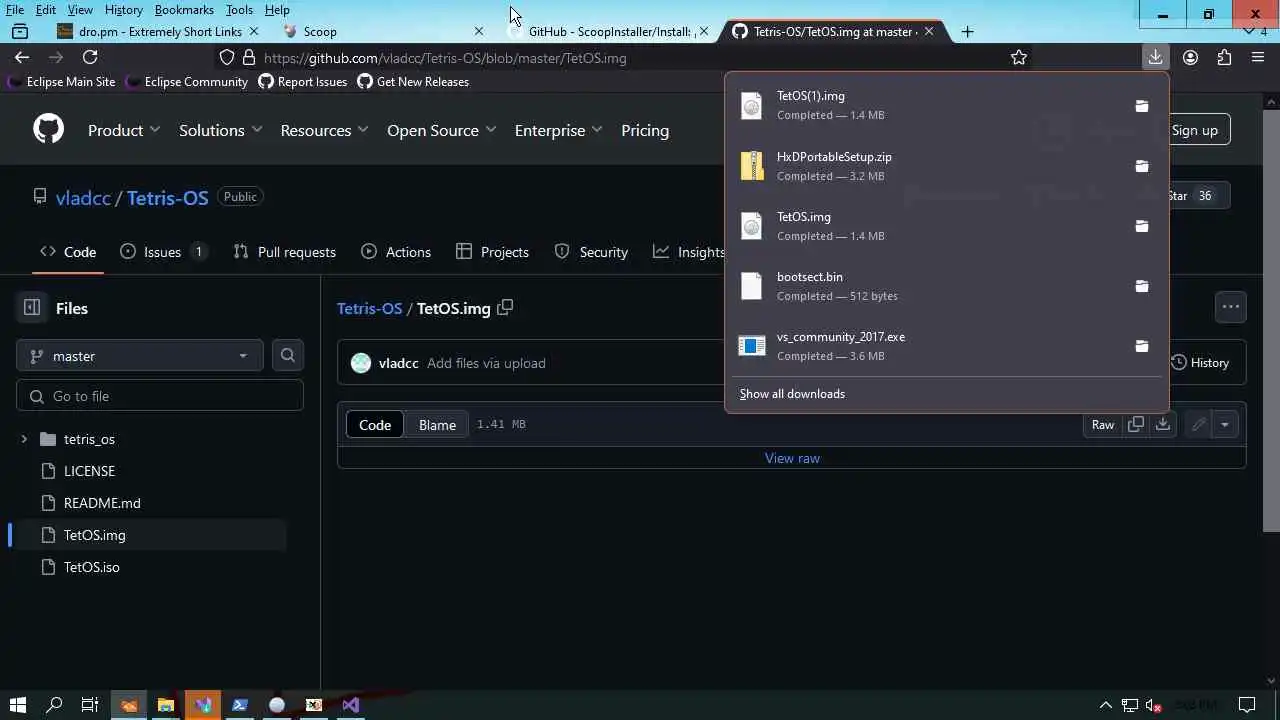
Task: Open a new browser tab
Action: [967, 31]
